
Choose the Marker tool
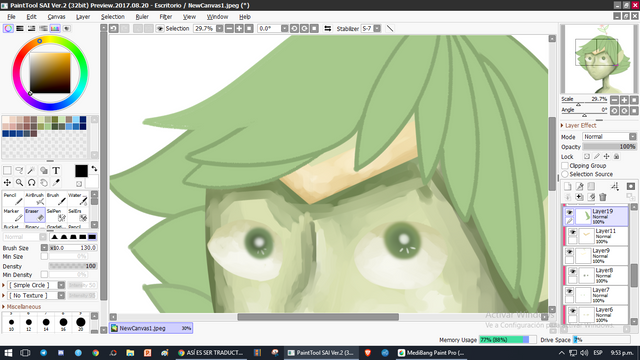coord(13,215)
